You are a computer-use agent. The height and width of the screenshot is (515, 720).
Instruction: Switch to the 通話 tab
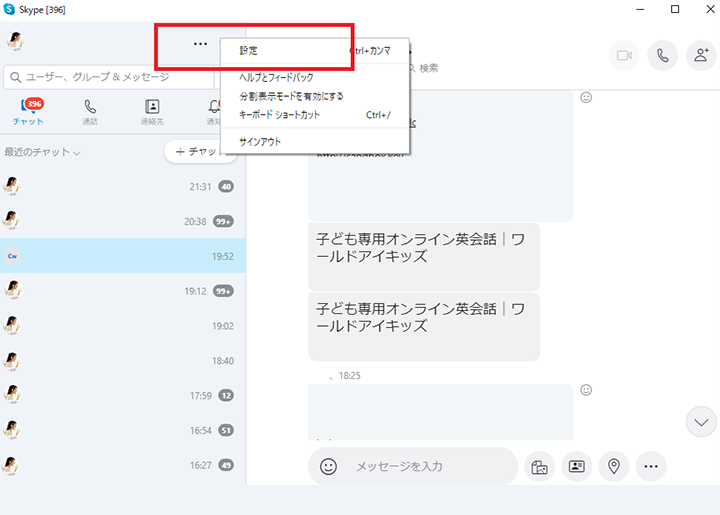(90, 111)
